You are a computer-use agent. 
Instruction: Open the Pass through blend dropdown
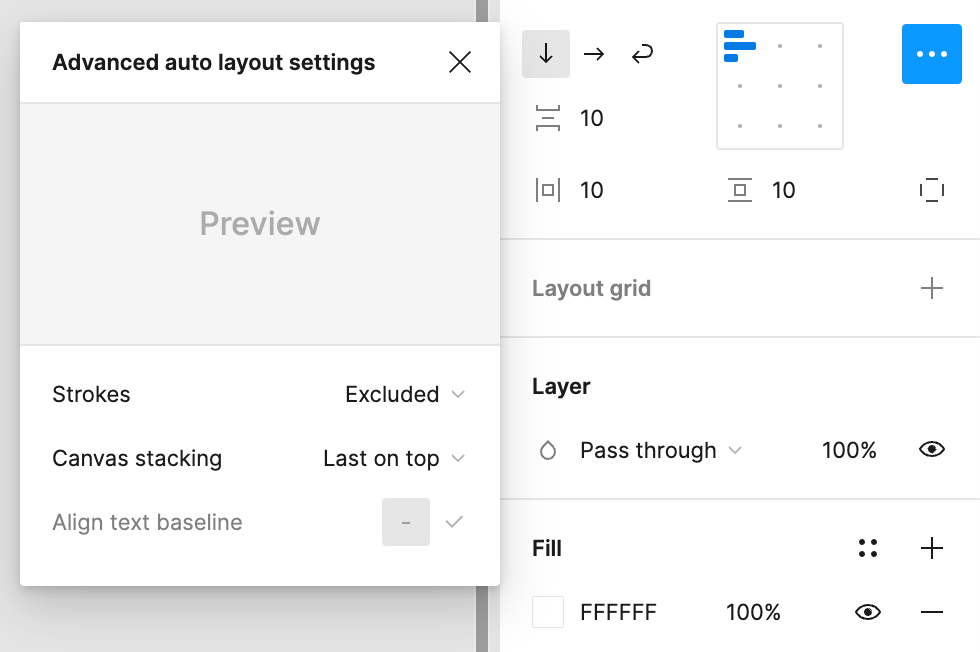(x=660, y=450)
